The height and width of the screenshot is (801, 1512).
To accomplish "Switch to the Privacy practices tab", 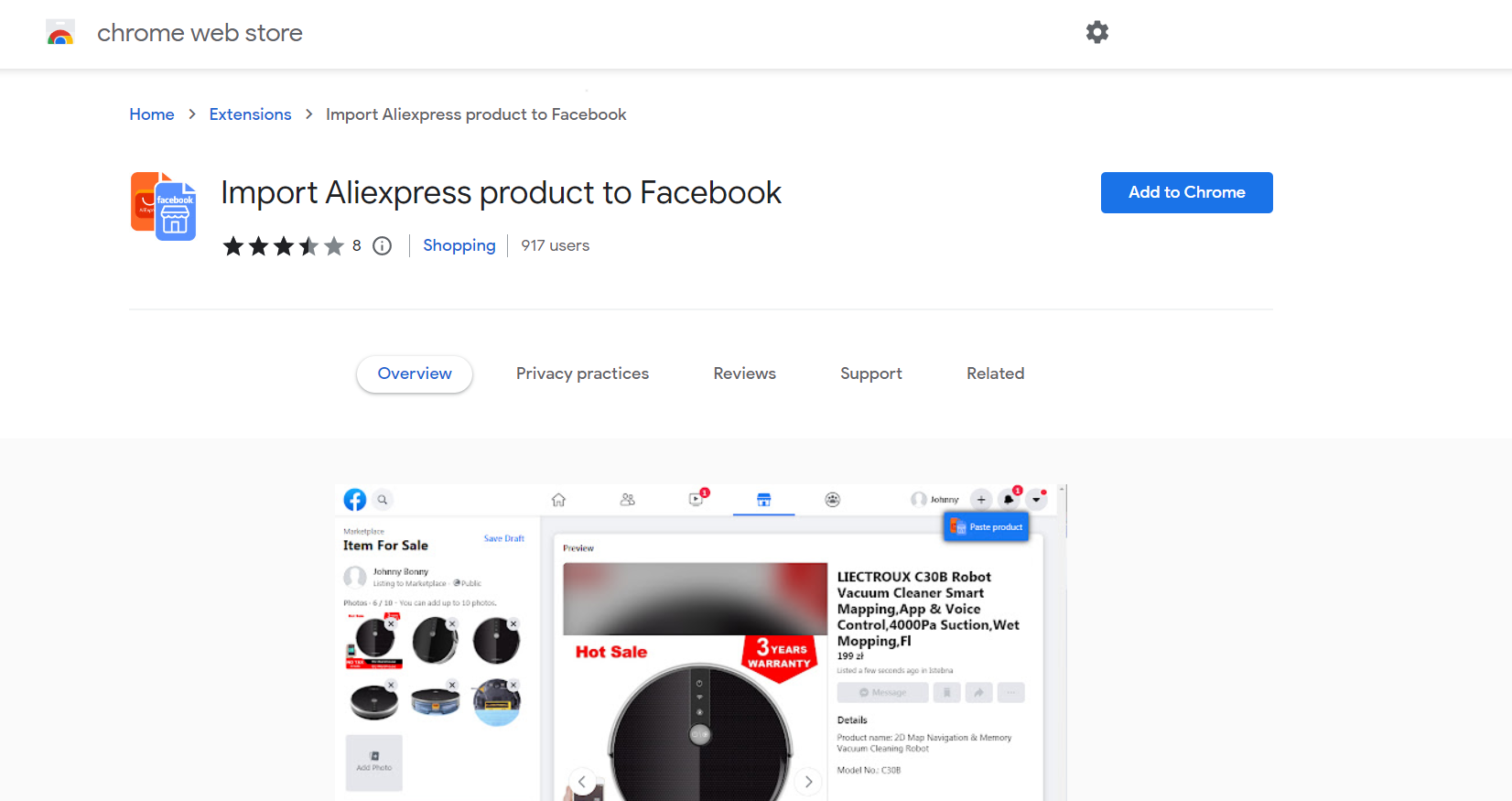I will 582,373.
